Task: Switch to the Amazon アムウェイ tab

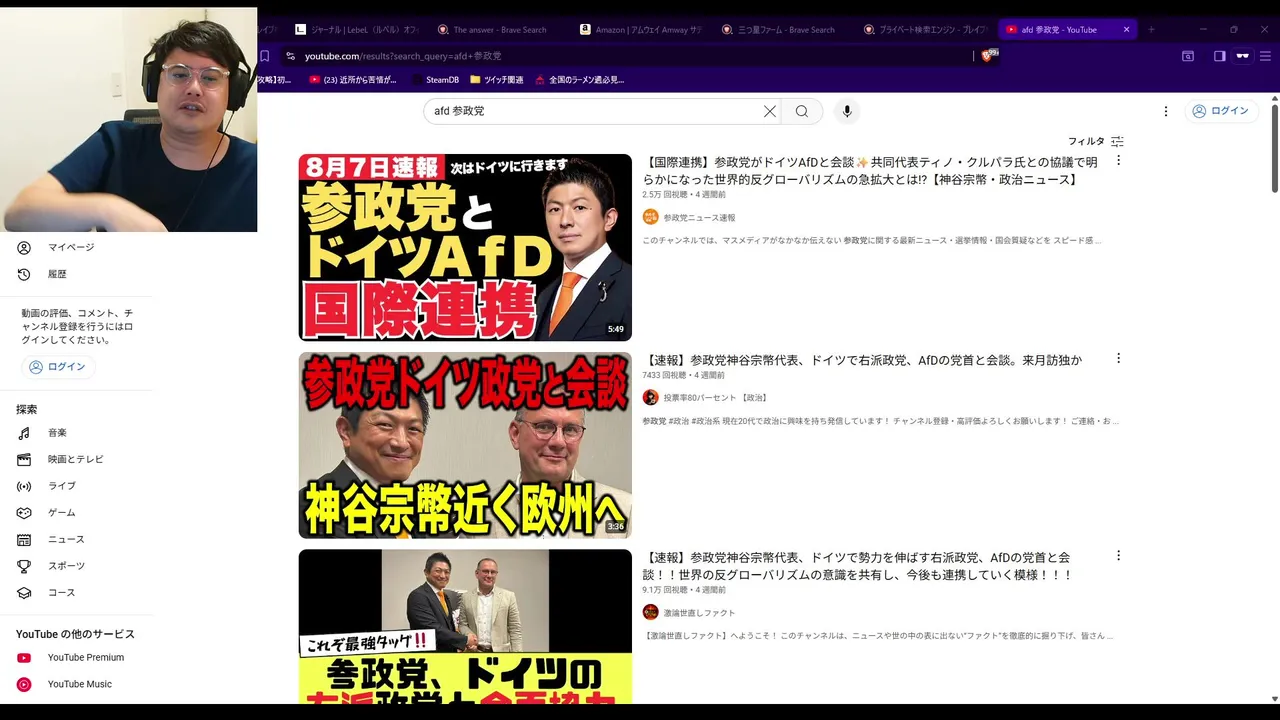Action: coord(642,30)
